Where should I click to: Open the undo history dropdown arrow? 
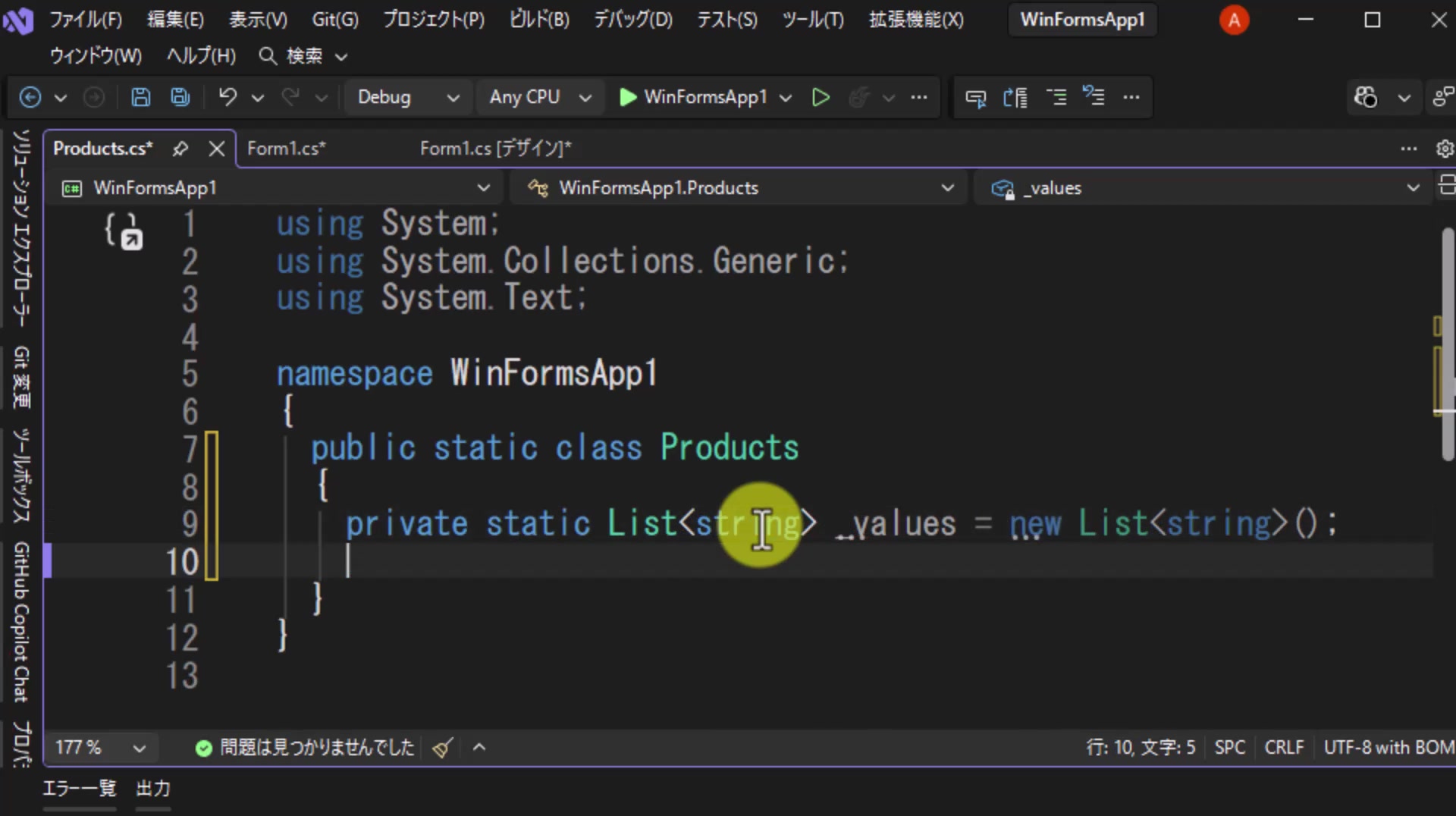point(258,97)
